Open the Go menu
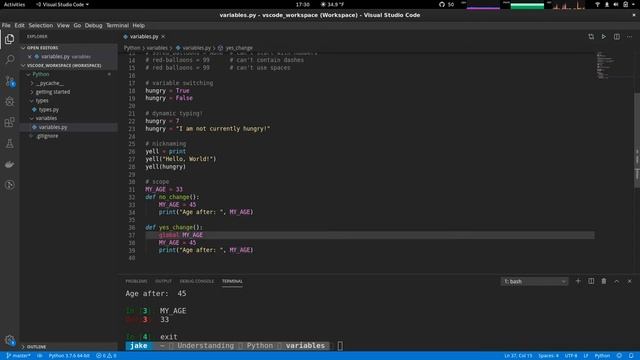640x360 pixels. click(77, 25)
